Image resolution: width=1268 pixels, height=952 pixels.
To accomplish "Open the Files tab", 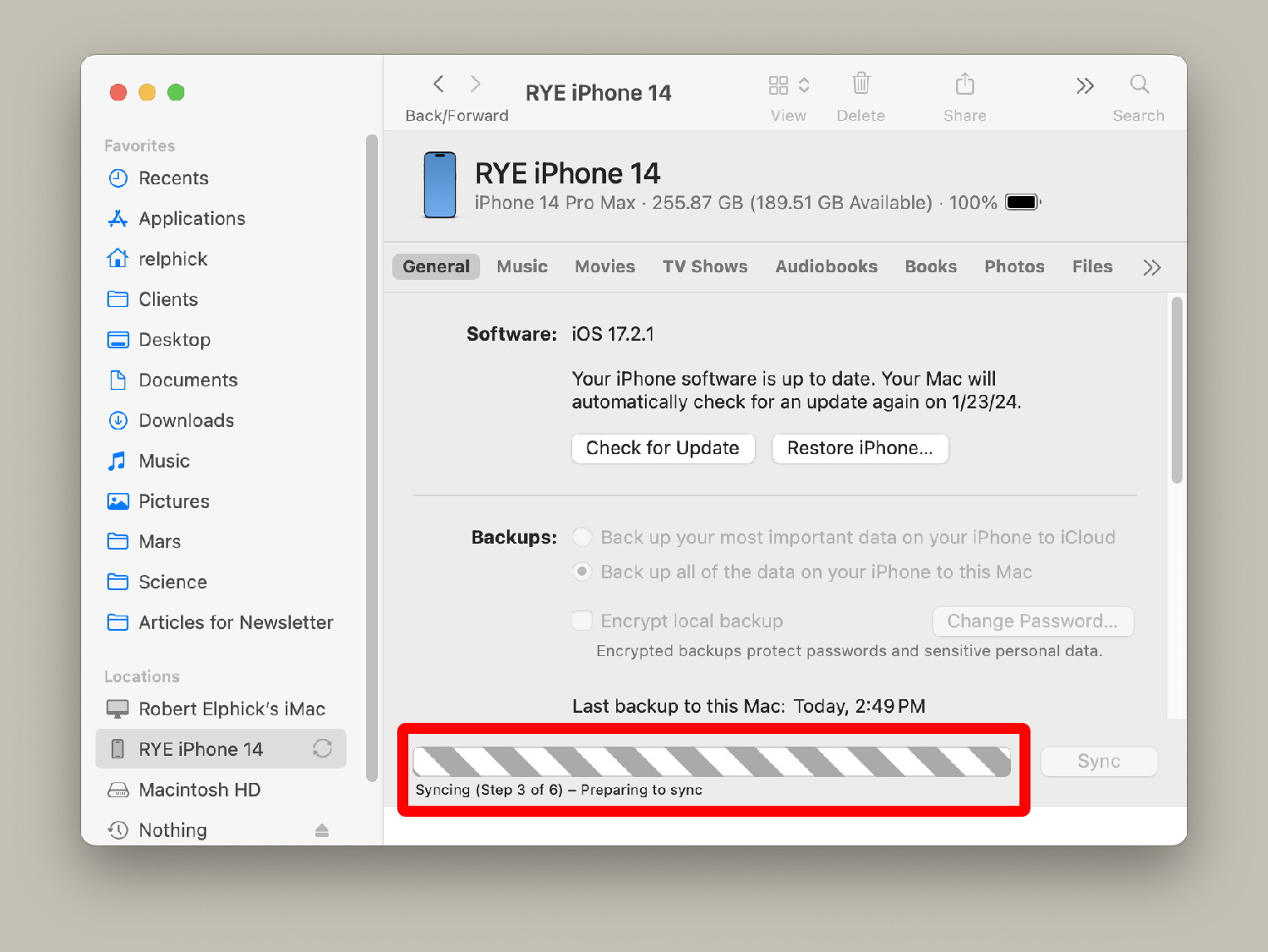I will click(1092, 266).
